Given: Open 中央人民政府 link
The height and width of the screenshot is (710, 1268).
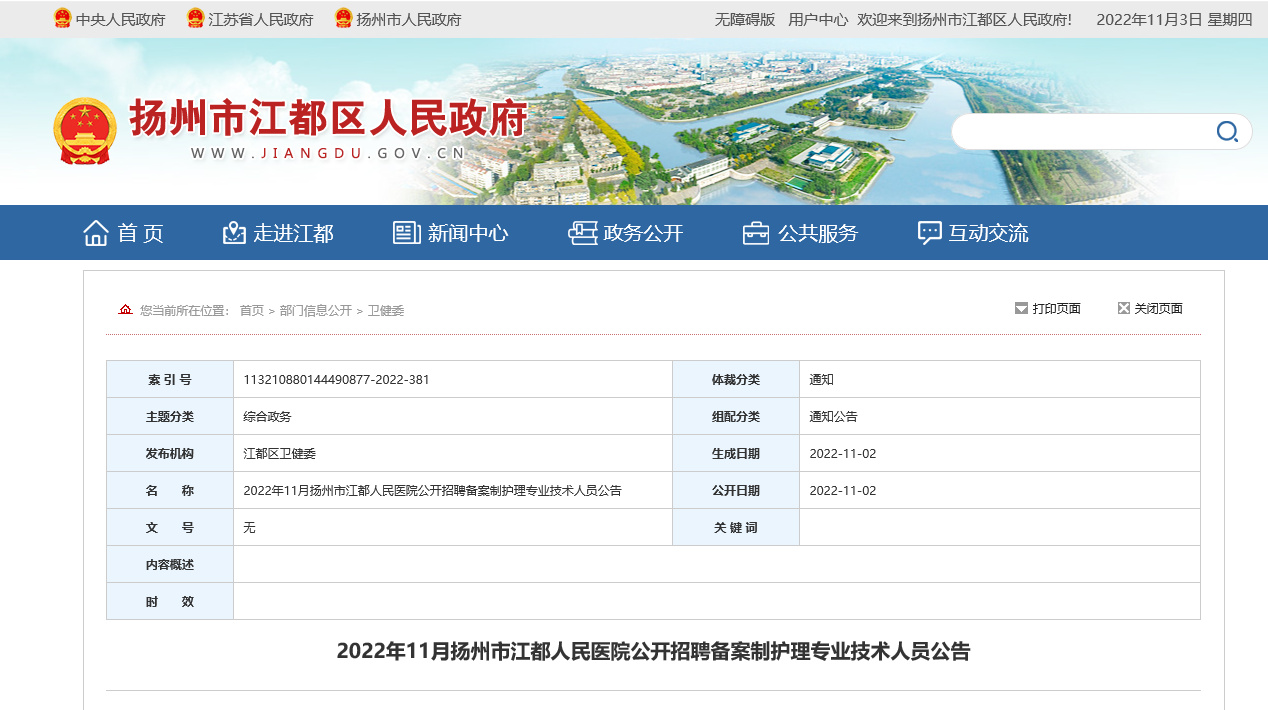Looking at the screenshot, I should click(120, 19).
